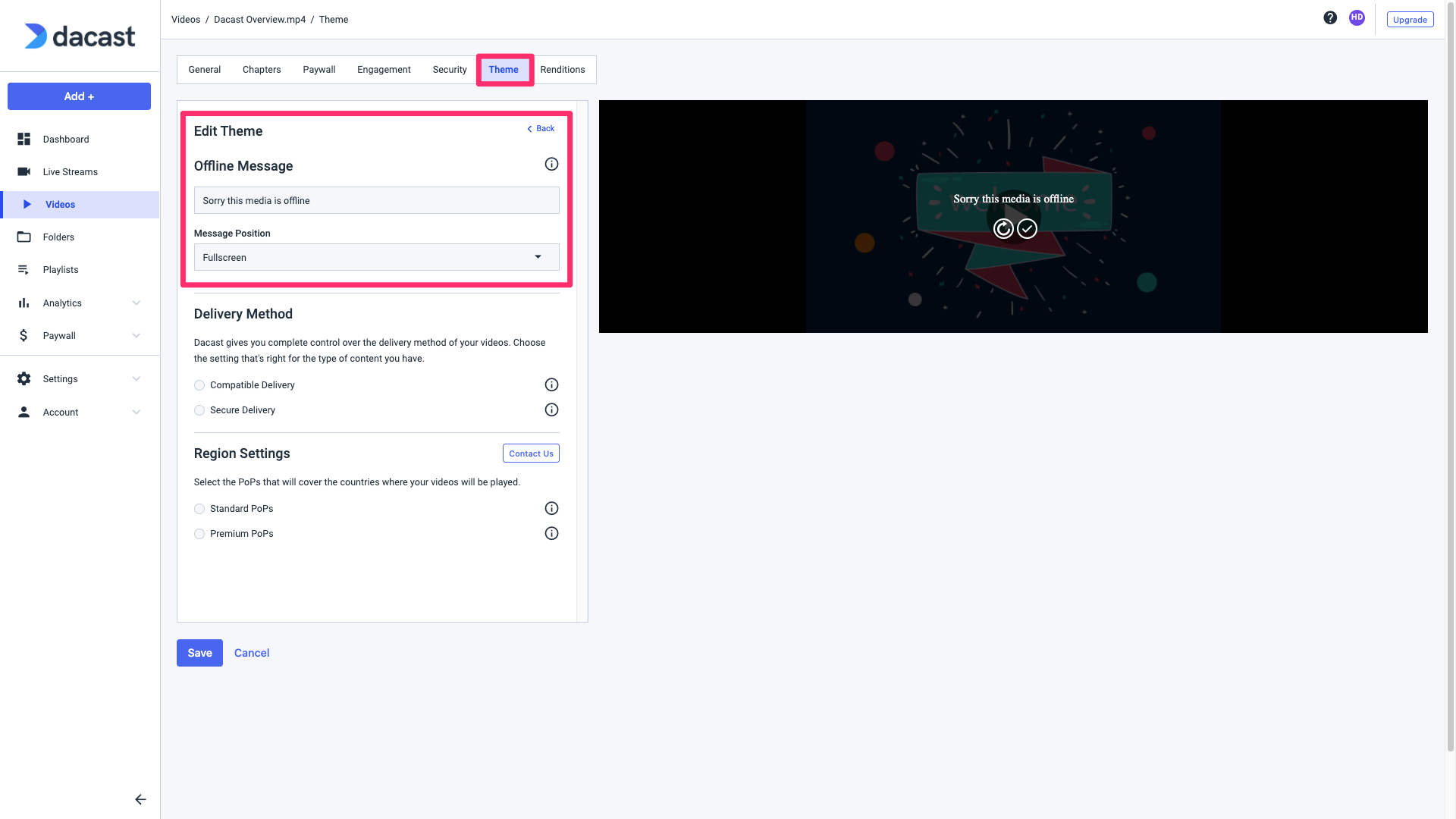Click the Contact Us button
Viewport: 1456px width, 819px height.
530,453
